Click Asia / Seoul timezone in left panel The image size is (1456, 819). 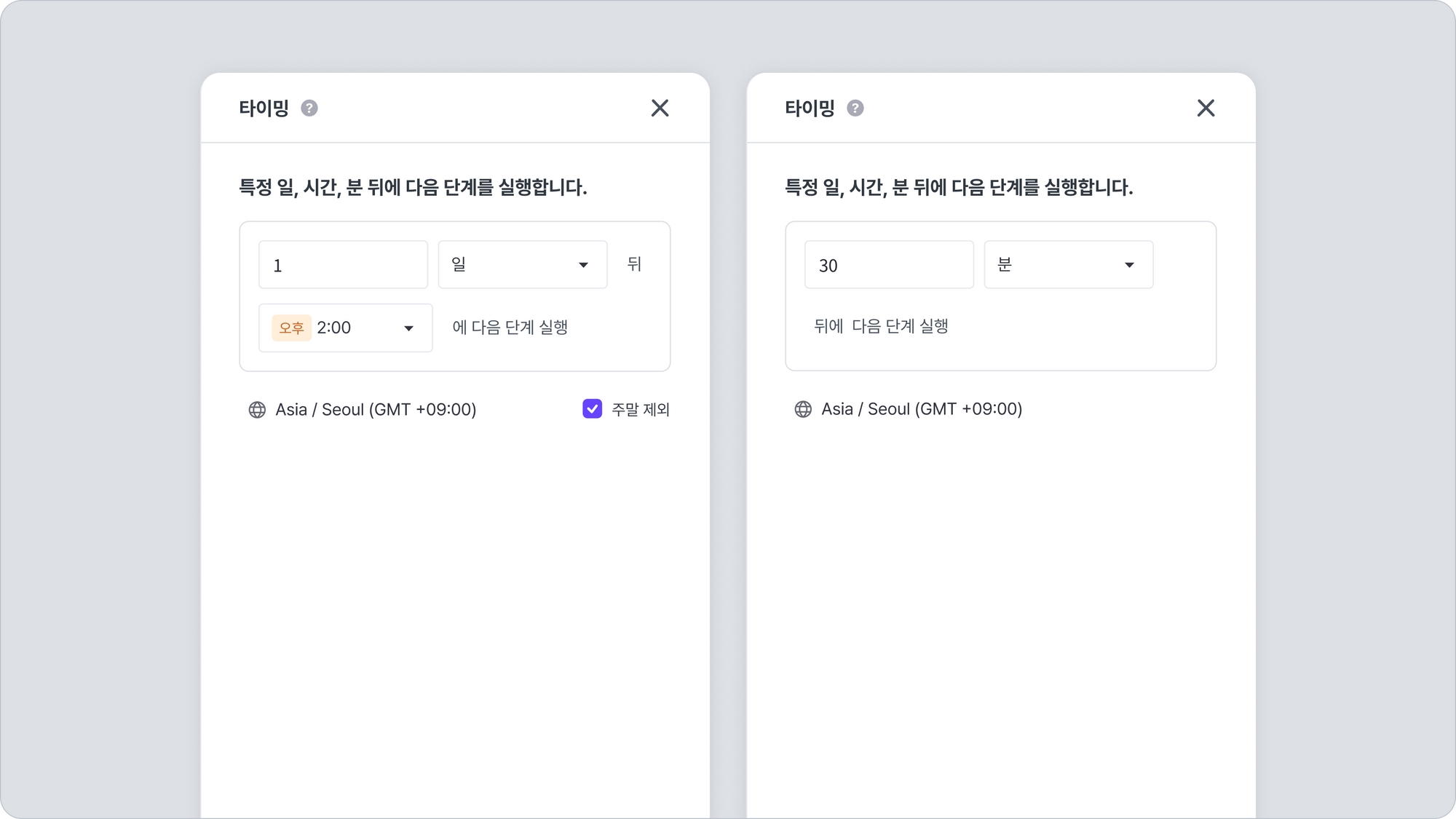pos(376,410)
